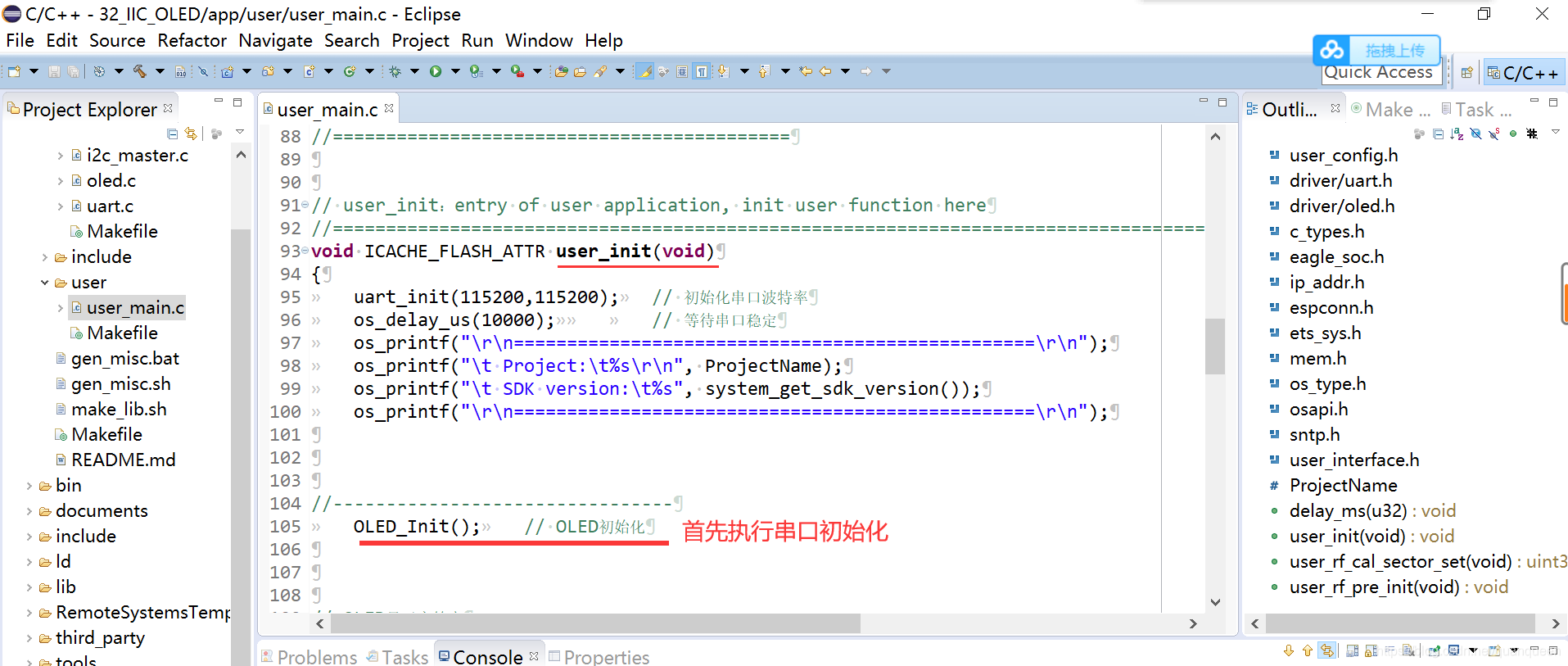
Task: Click the Debug bug icon
Action: click(x=395, y=71)
